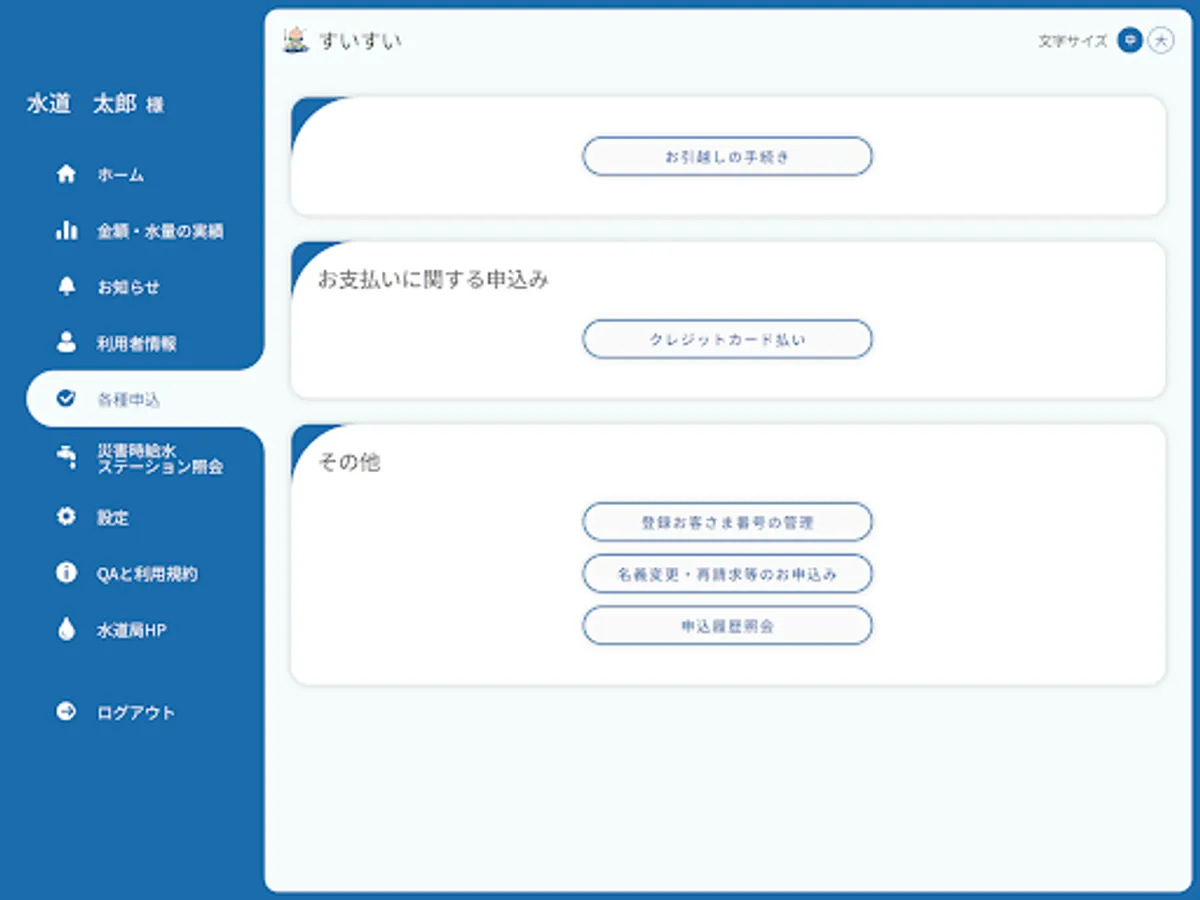Click the クレジットカード払い button

pos(727,339)
